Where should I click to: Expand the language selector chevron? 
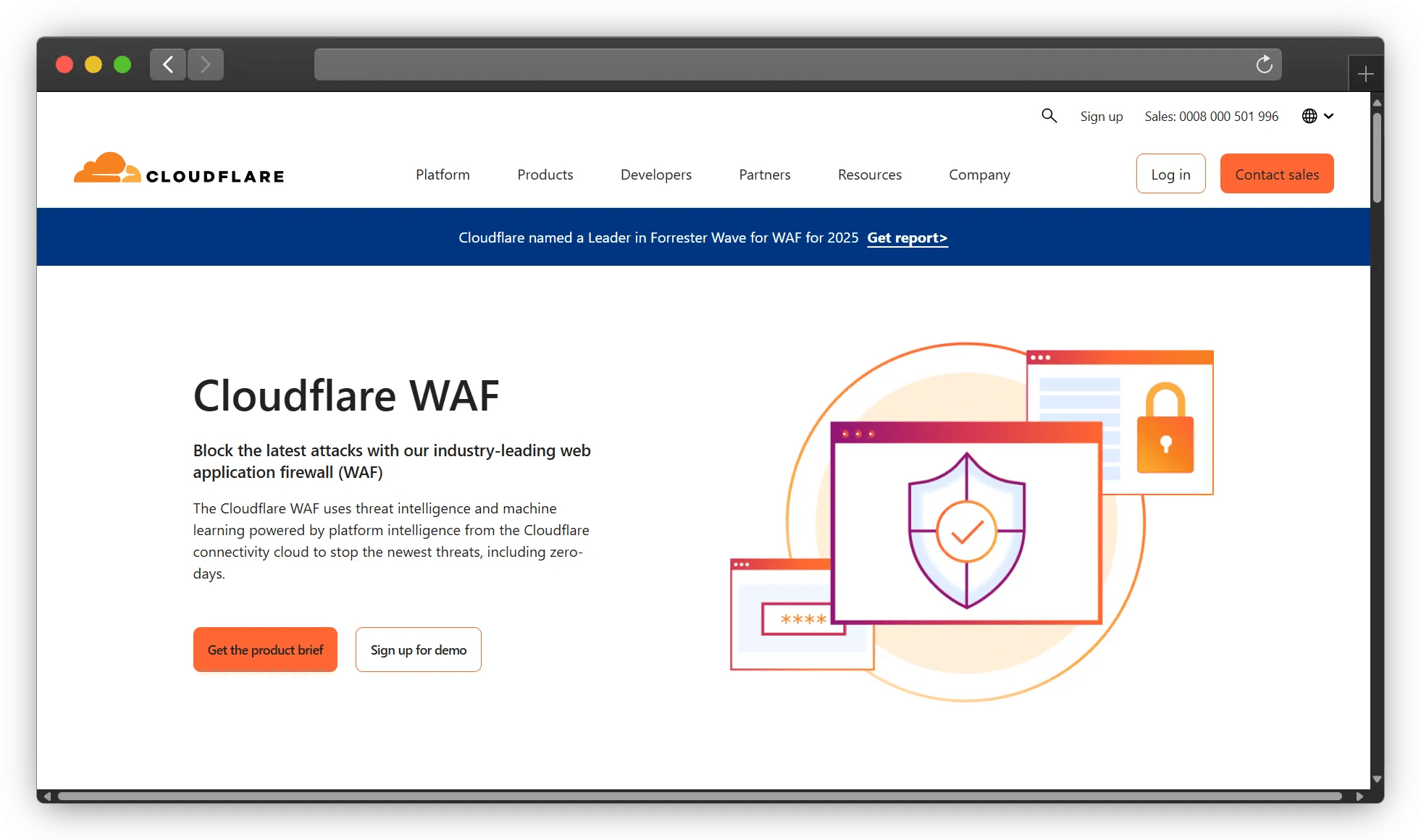1329,116
